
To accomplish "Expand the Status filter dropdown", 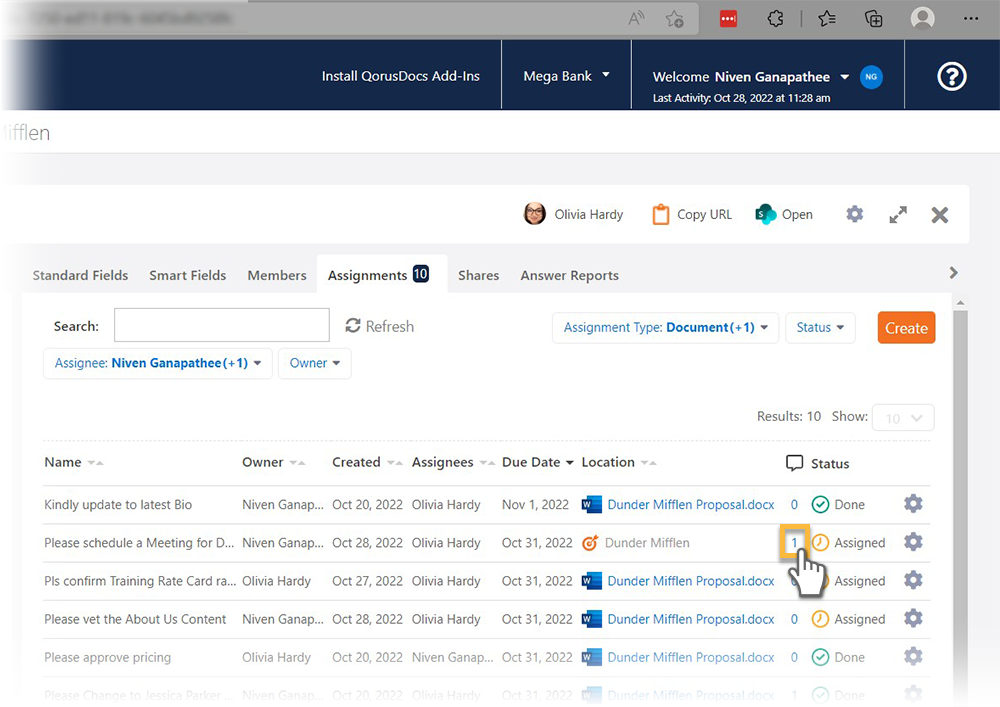I will 820,328.
